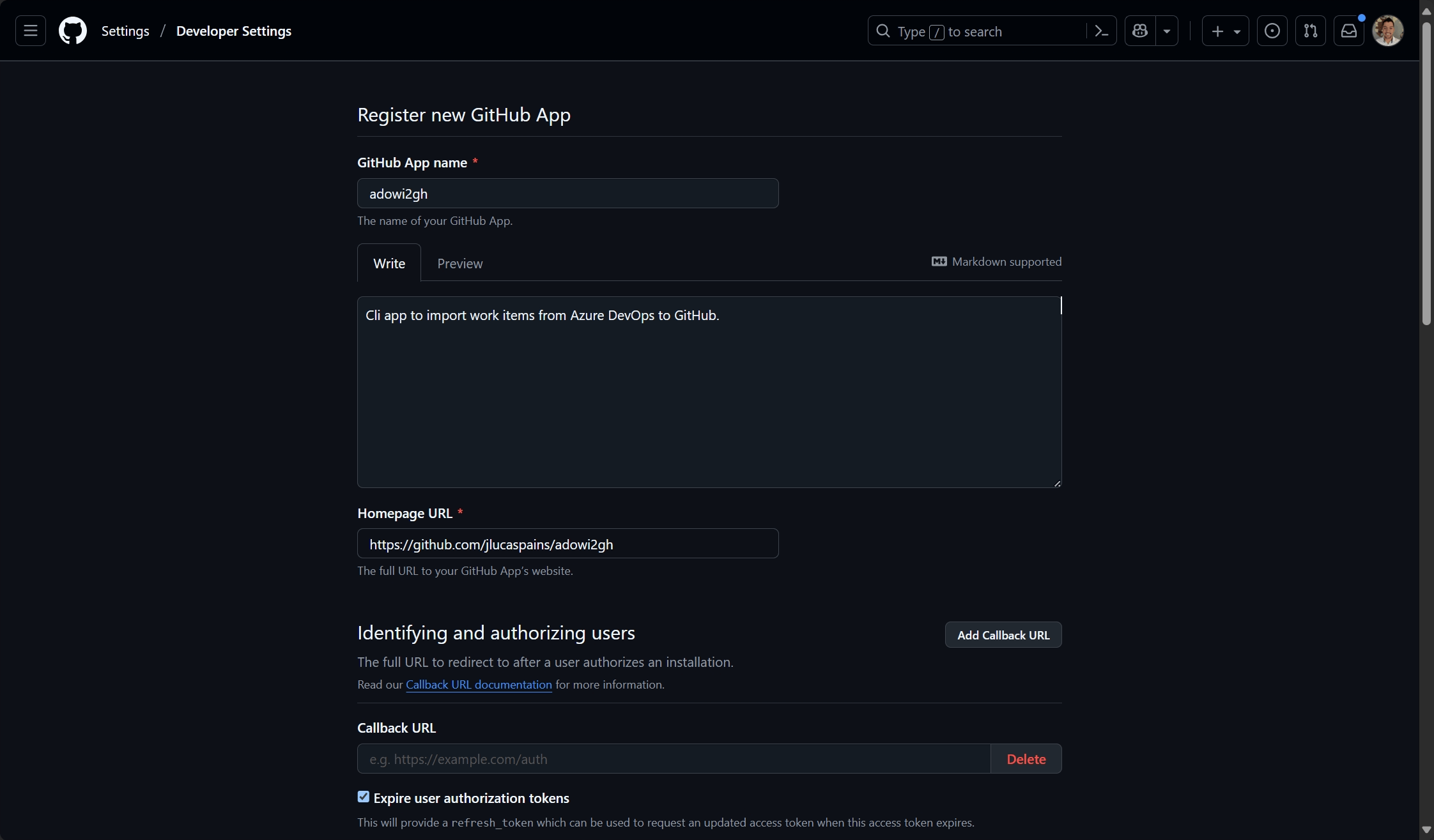Screen dimensions: 1434x840
Task: Focus the Callback URL input field
Action: [674, 759]
